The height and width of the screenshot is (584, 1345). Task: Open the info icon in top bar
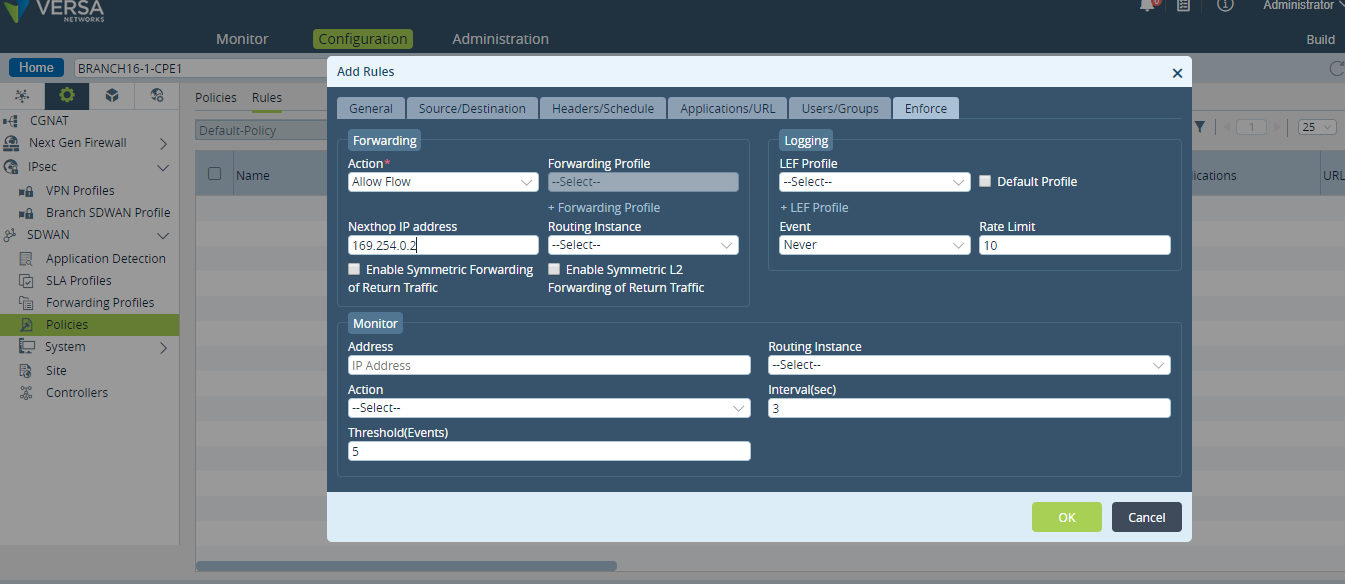[1224, 5]
